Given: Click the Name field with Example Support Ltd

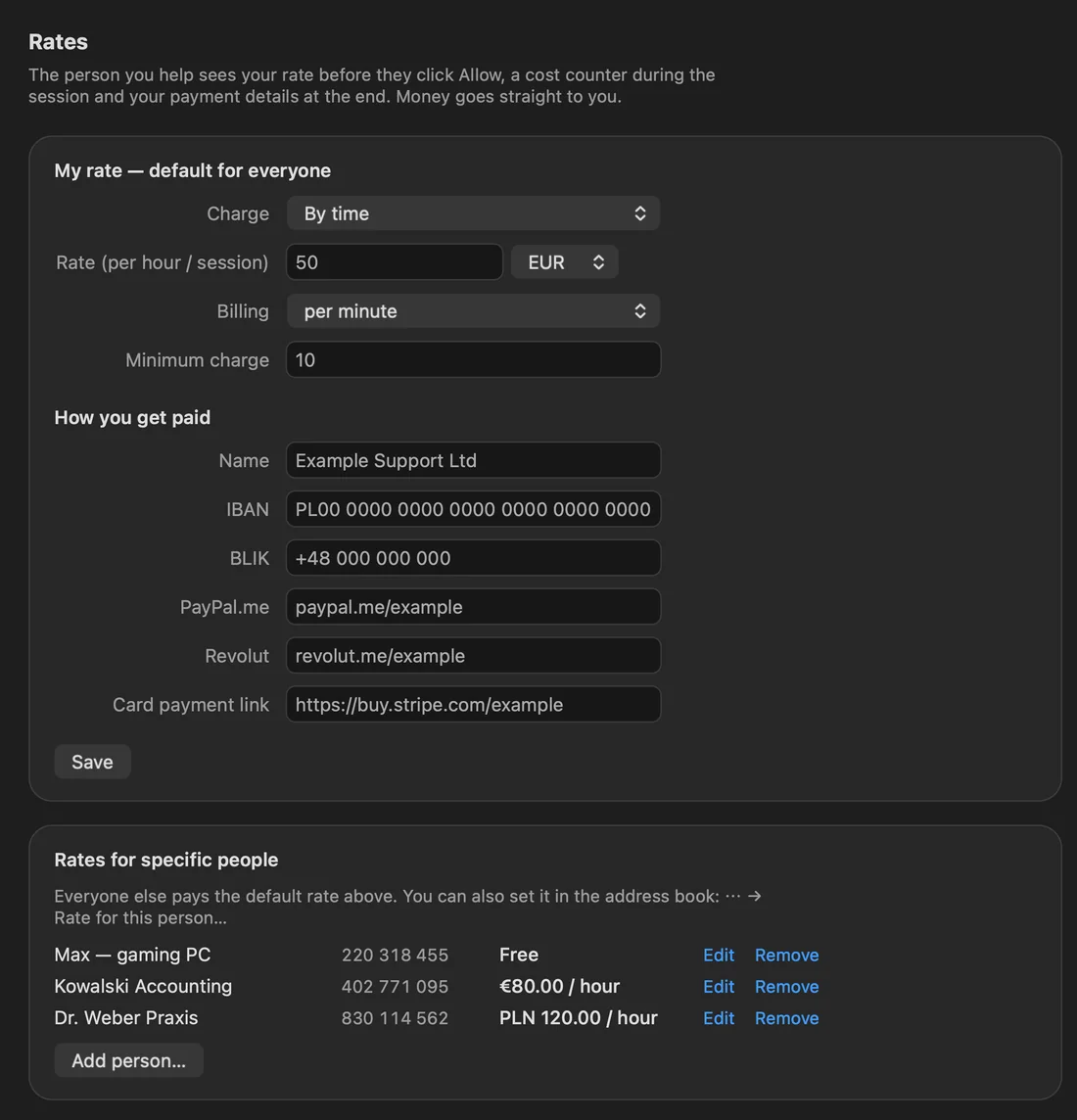Looking at the screenshot, I should [x=473, y=461].
